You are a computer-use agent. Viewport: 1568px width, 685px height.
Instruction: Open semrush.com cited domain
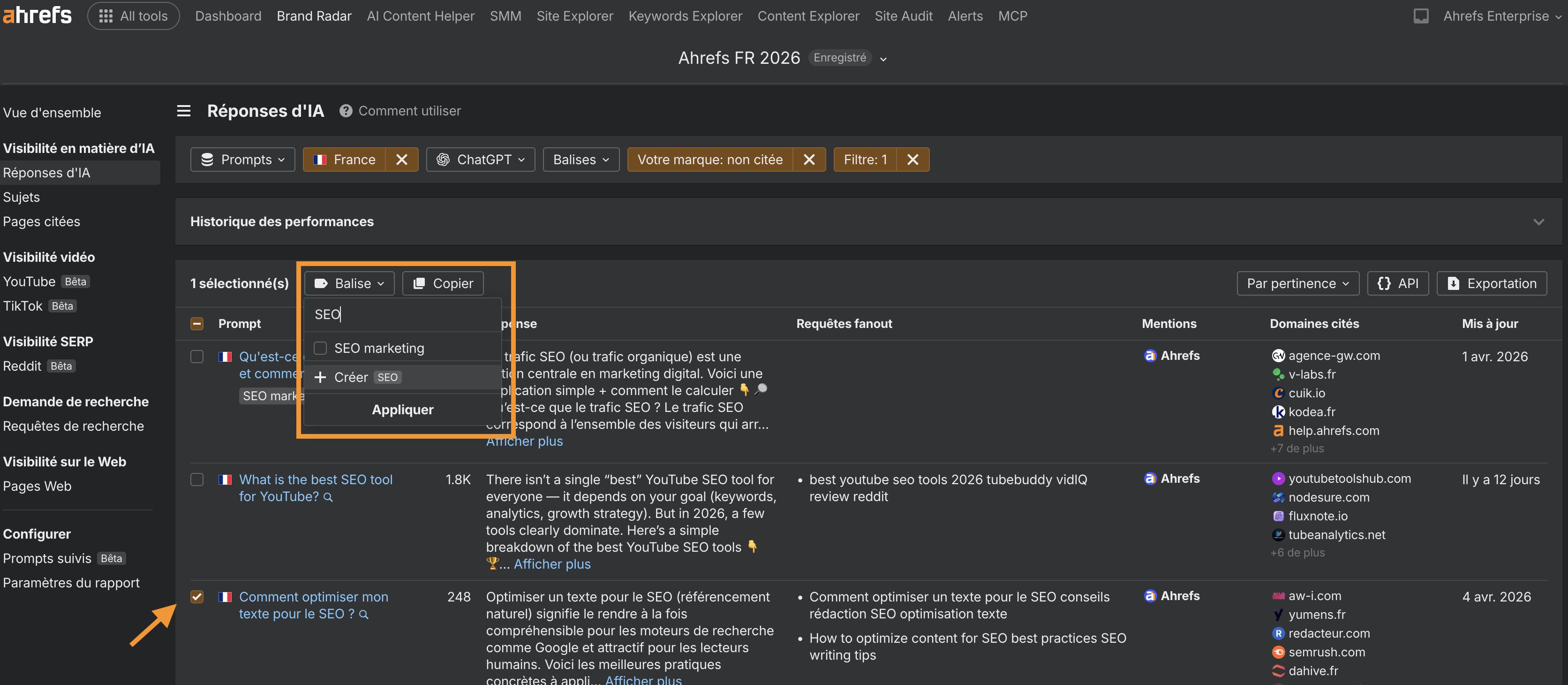(1327, 652)
